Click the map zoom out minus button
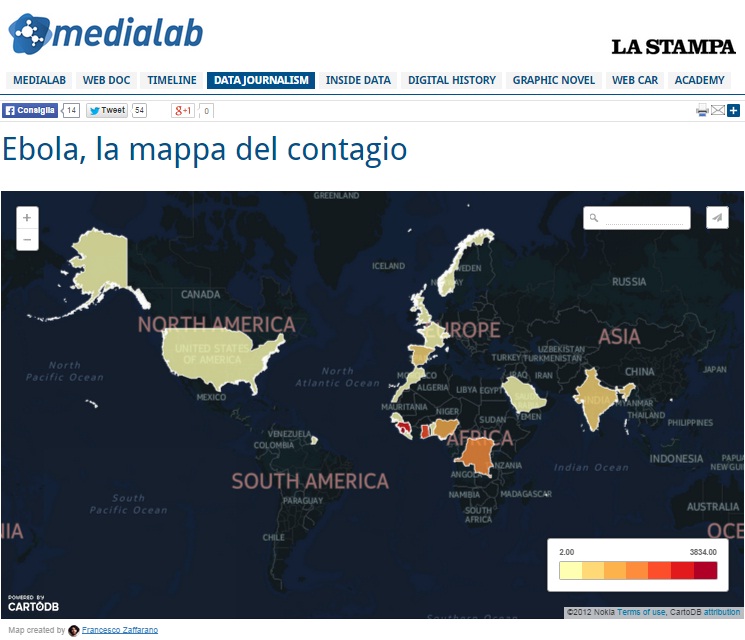Viewport: 745px width, 640px height. click(28, 239)
